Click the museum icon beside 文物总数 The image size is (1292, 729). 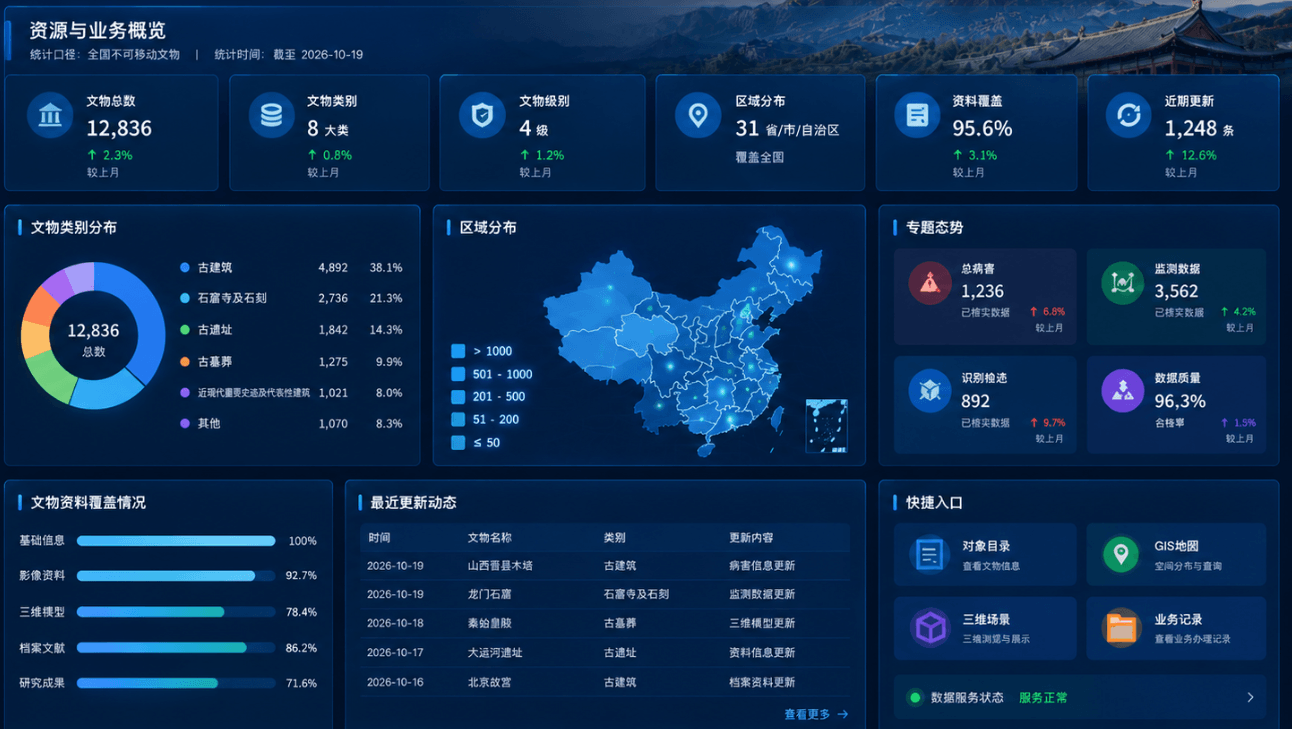click(50, 116)
